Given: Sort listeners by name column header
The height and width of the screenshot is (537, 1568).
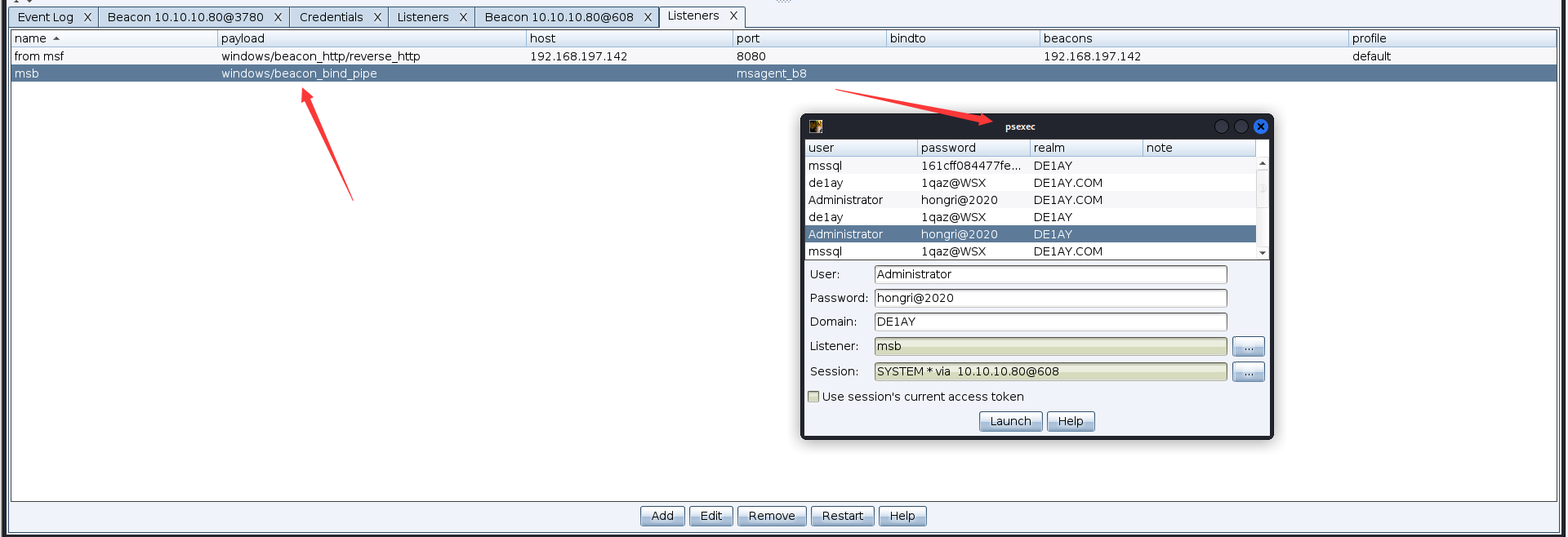Looking at the screenshot, I should click(114, 38).
